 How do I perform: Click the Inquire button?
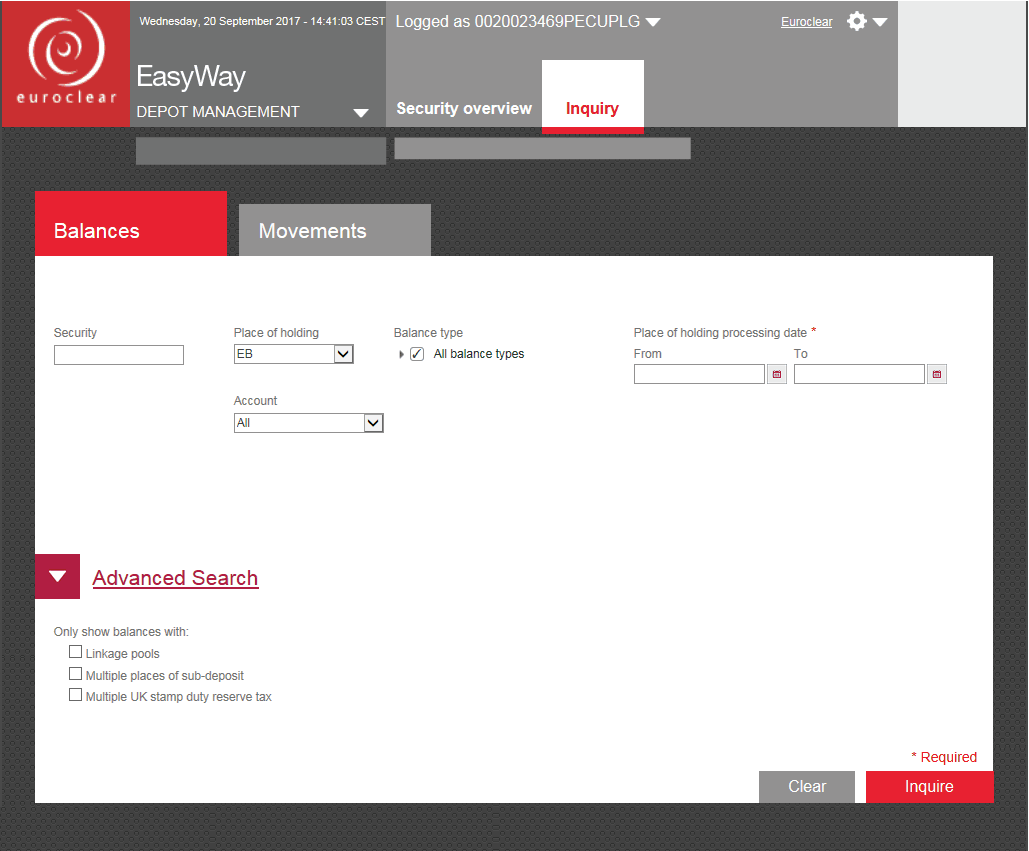coord(929,787)
